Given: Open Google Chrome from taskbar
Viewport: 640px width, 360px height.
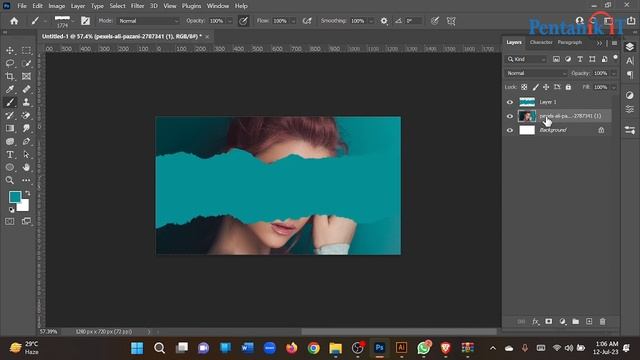Looking at the screenshot, I should 313,348.
